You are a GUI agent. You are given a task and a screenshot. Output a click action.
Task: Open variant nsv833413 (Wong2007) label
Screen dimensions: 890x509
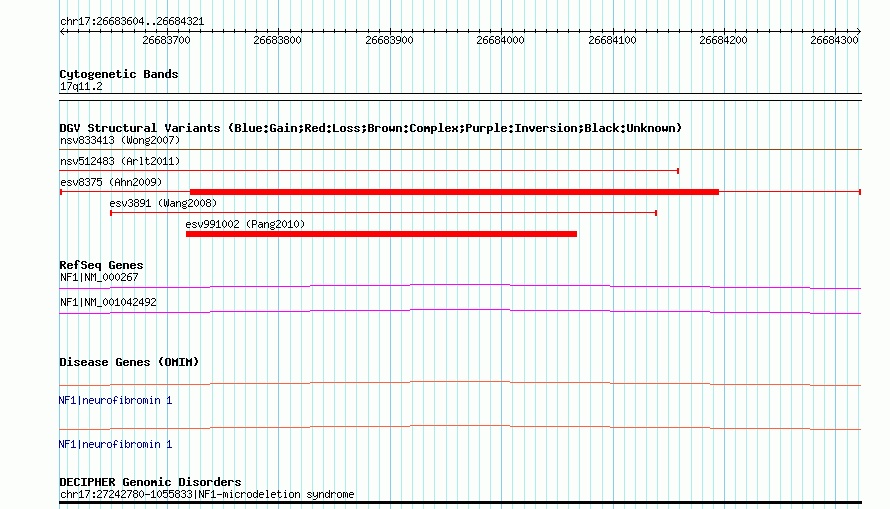coord(120,140)
